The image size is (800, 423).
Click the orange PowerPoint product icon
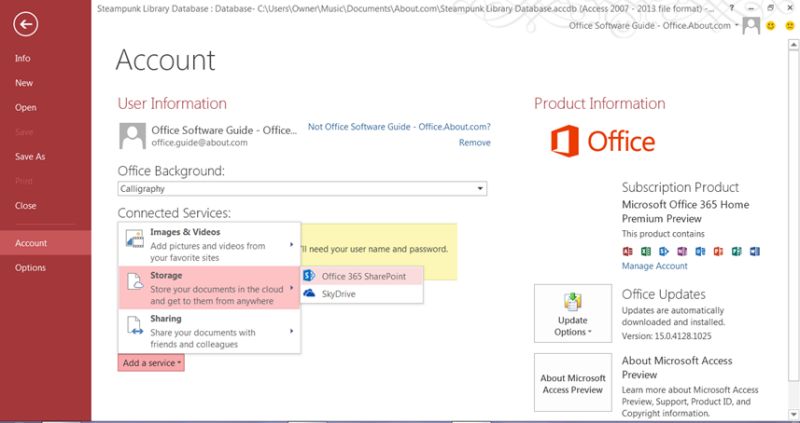click(x=718, y=251)
